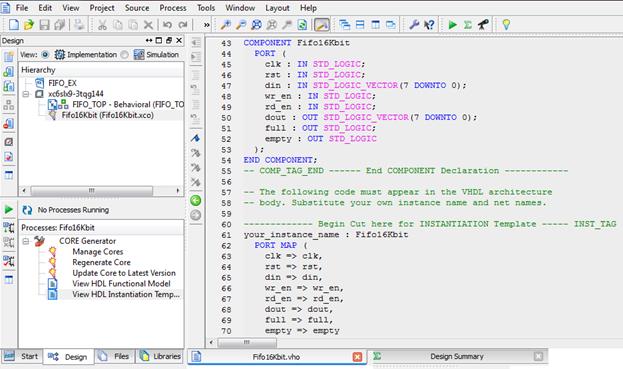
Task: Click the Undo arrow icon
Action: pos(167,25)
